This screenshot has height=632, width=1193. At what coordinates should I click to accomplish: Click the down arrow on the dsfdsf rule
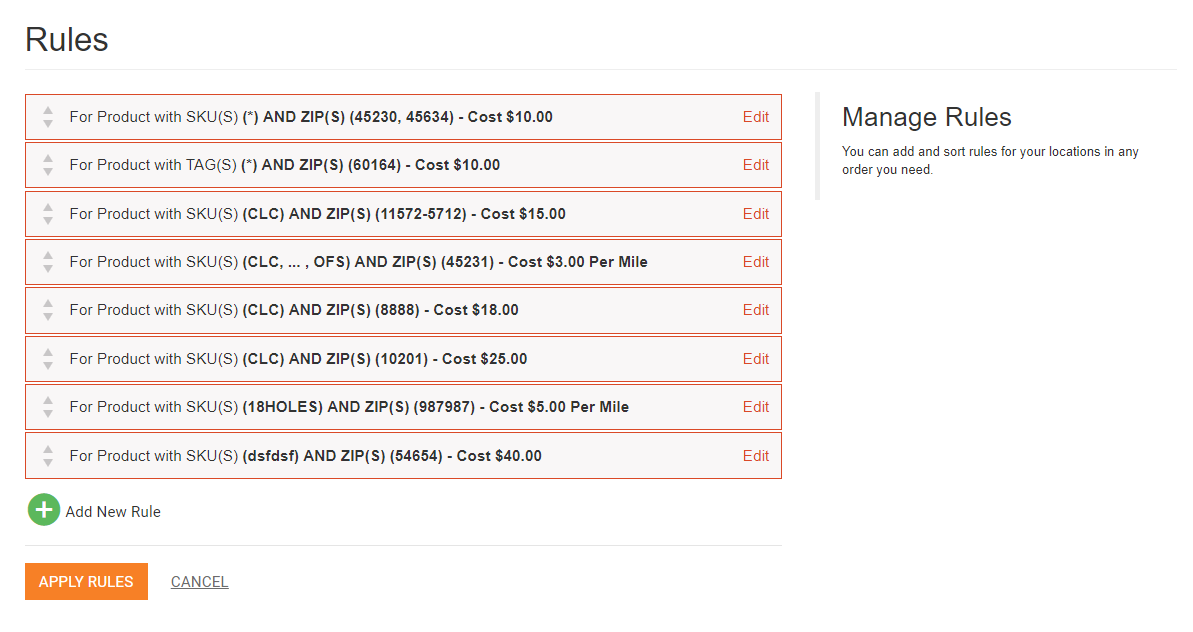48,463
